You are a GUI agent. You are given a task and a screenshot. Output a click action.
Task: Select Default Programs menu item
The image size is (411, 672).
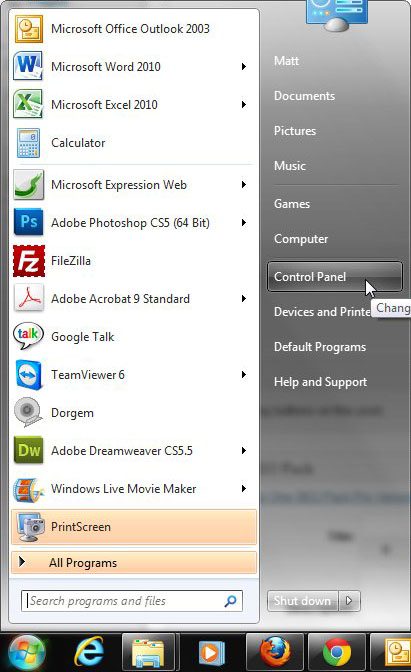[x=320, y=347]
